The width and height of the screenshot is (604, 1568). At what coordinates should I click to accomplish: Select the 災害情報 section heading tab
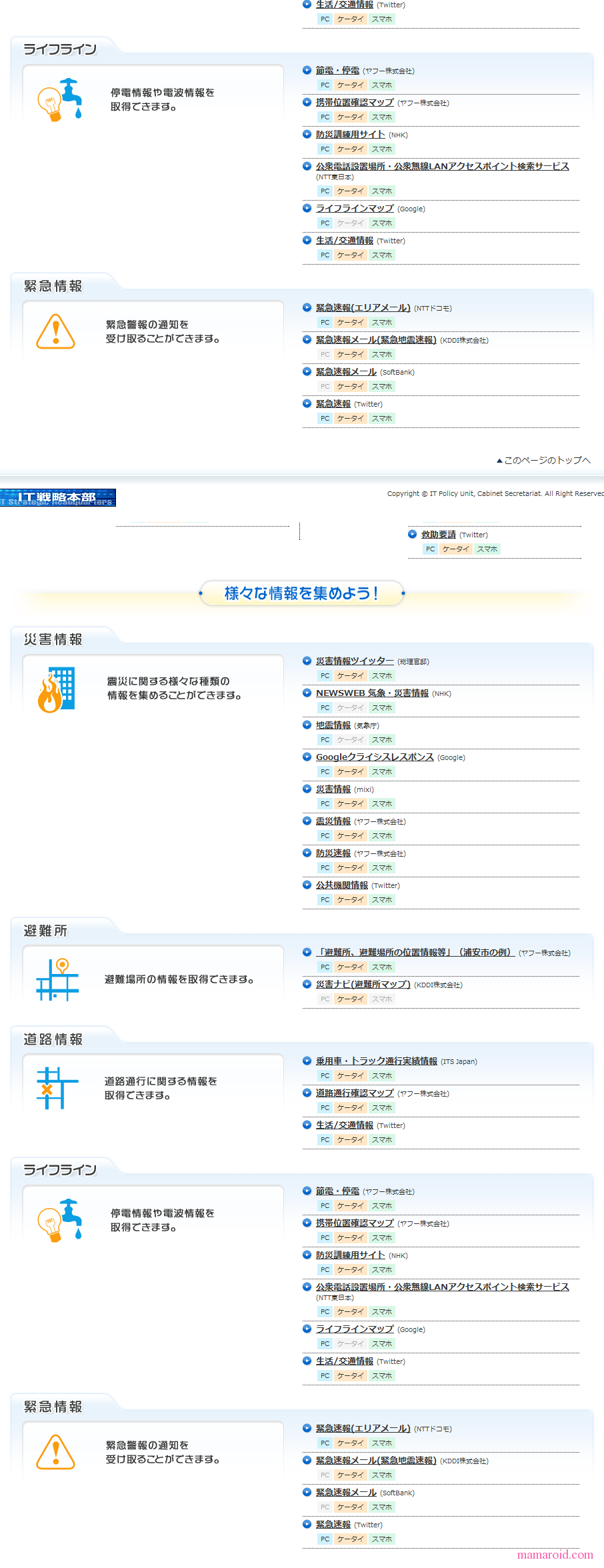53,640
